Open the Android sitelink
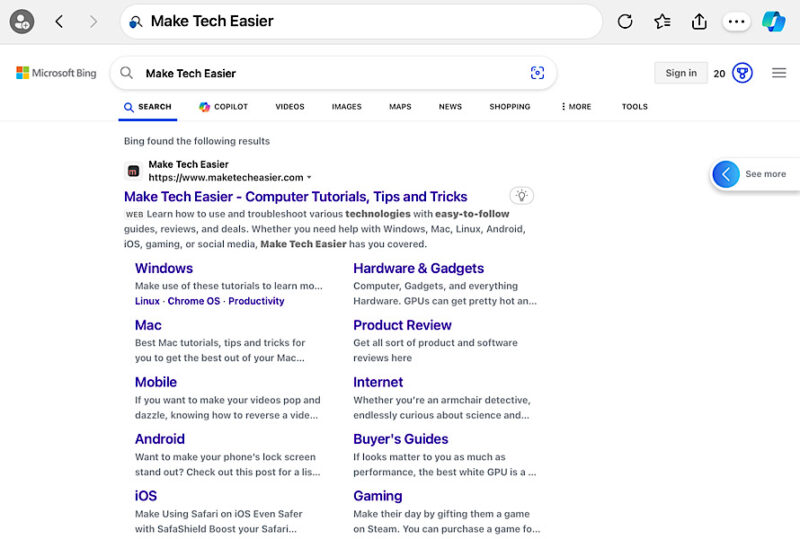Viewport: 800px width, 539px height. coord(160,439)
